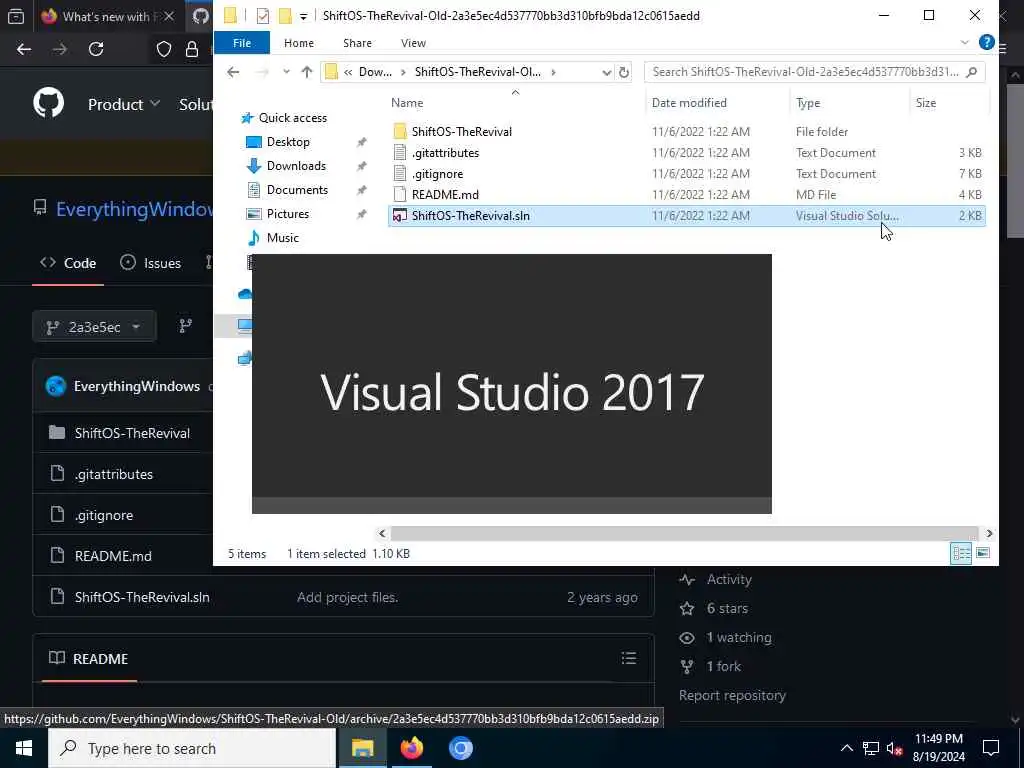Show hidden system tray icons chevron

[846, 748]
